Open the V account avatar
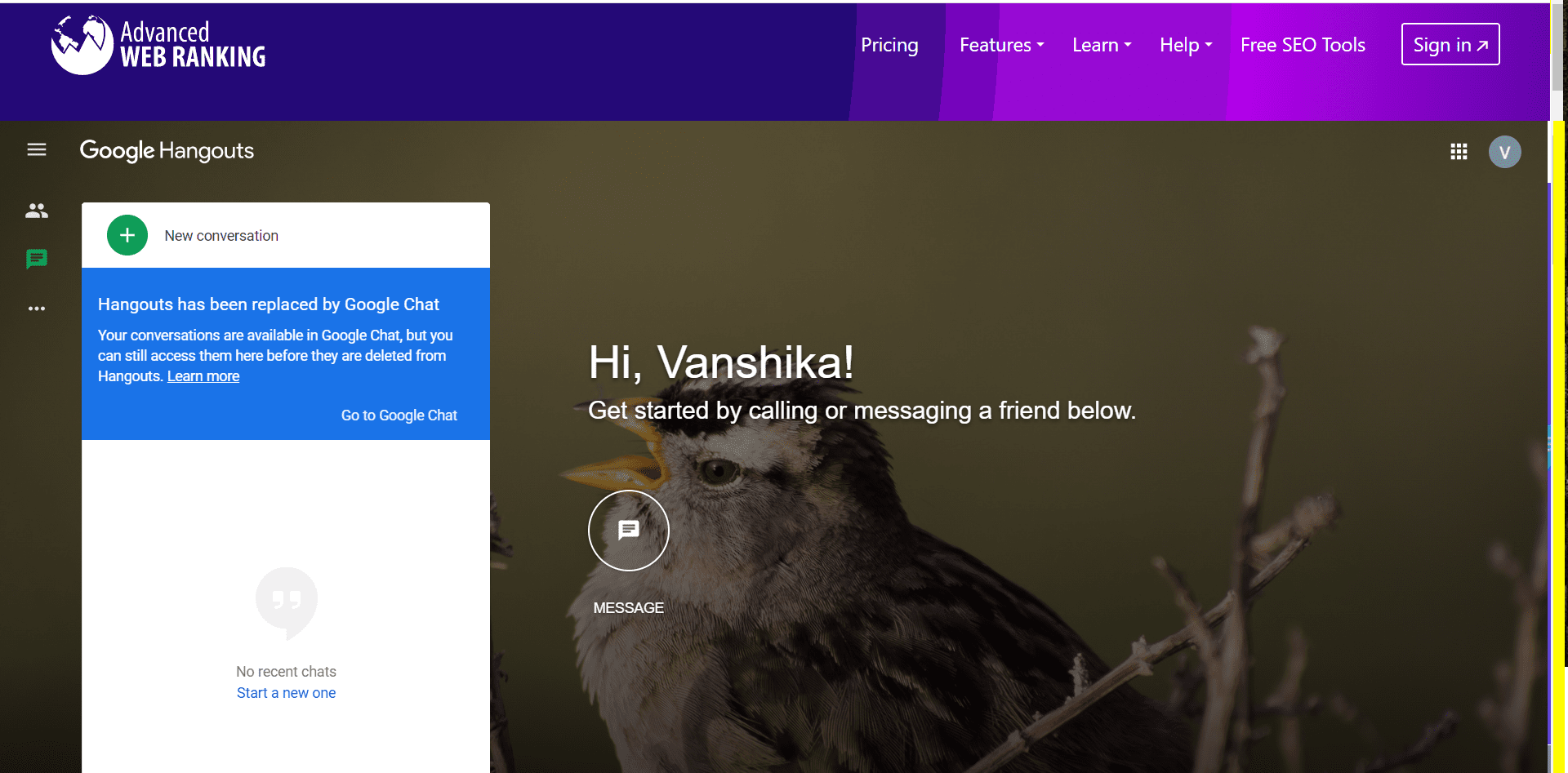 (x=1504, y=152)
